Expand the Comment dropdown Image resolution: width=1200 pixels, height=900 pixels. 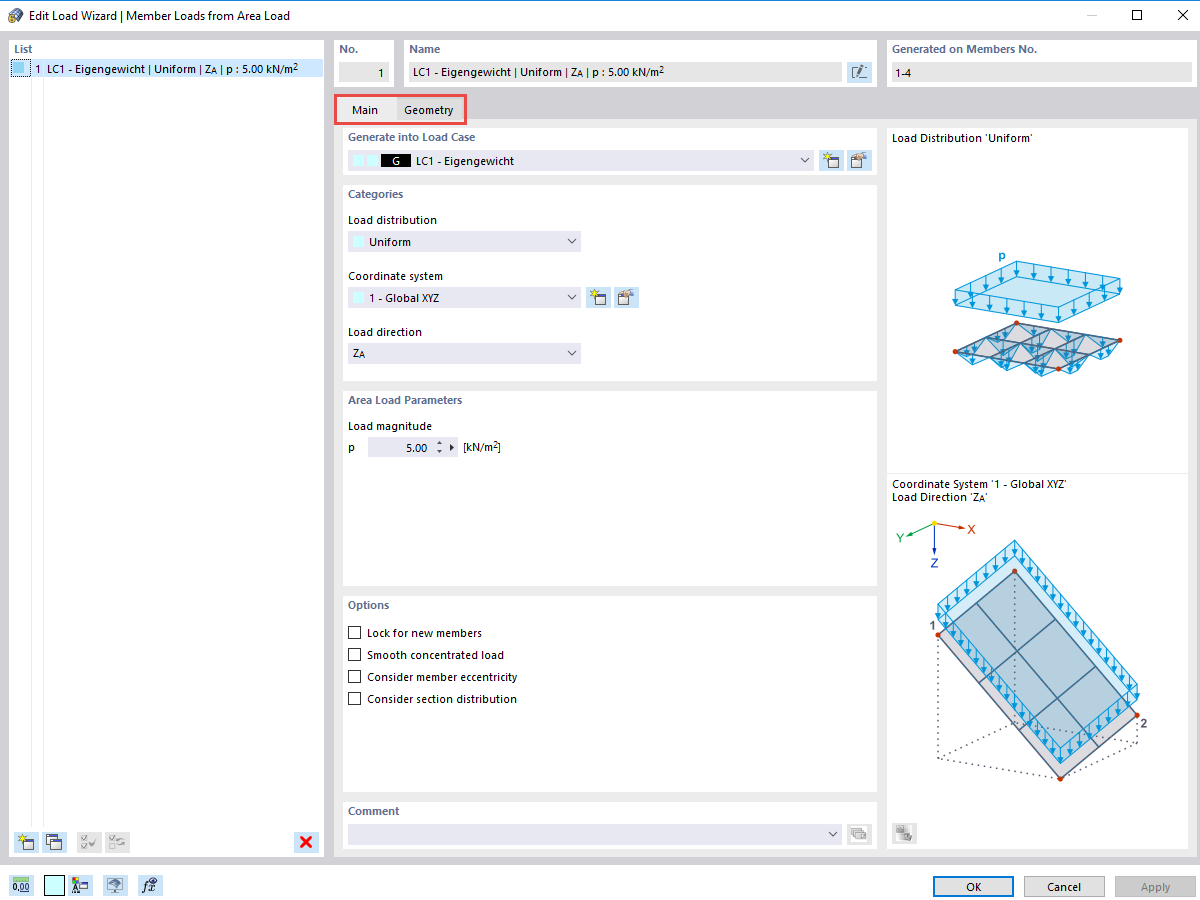coord(833,833)
